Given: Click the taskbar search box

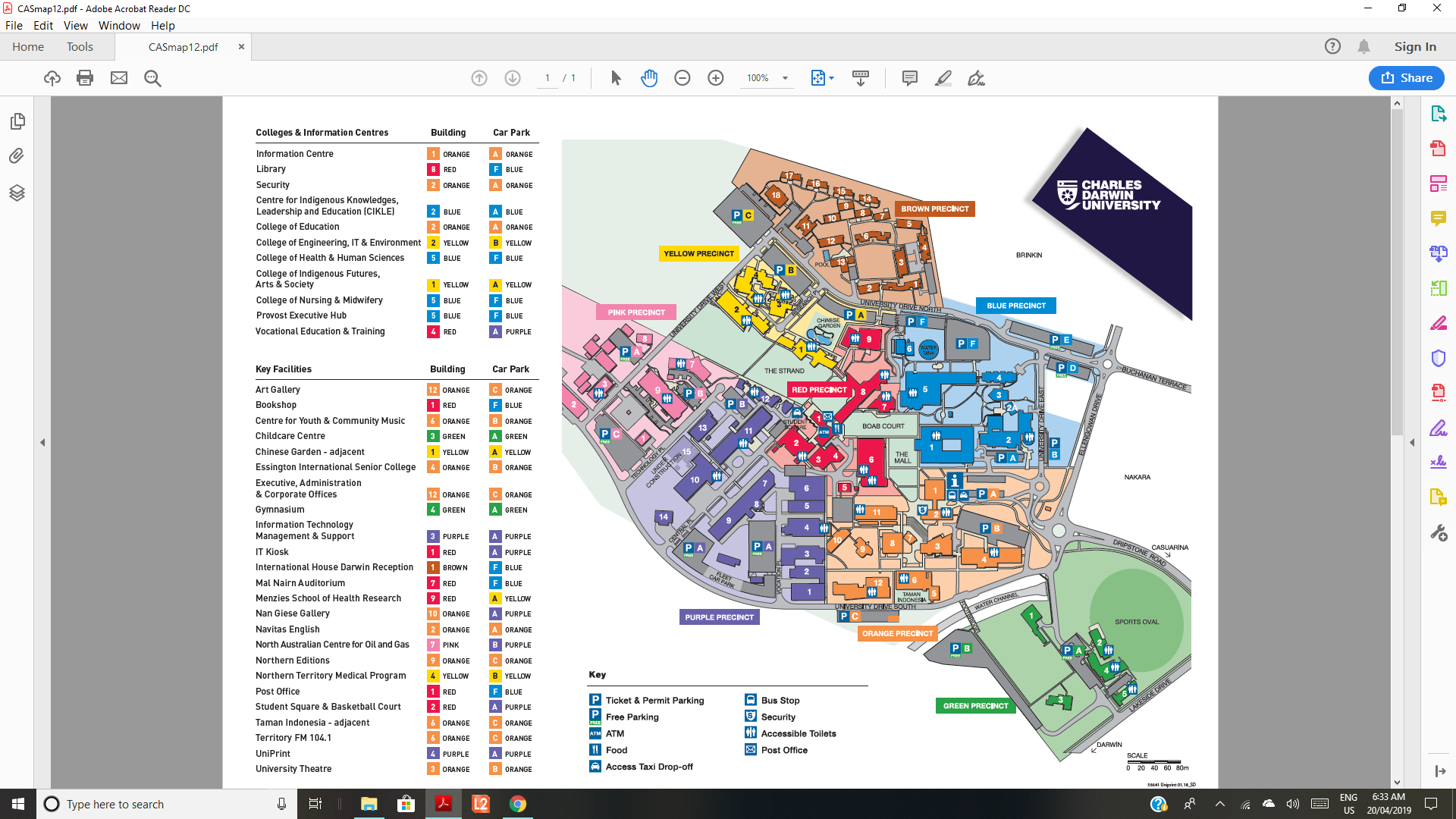Looking at the screenshot, I should click(x=167, y=804).
